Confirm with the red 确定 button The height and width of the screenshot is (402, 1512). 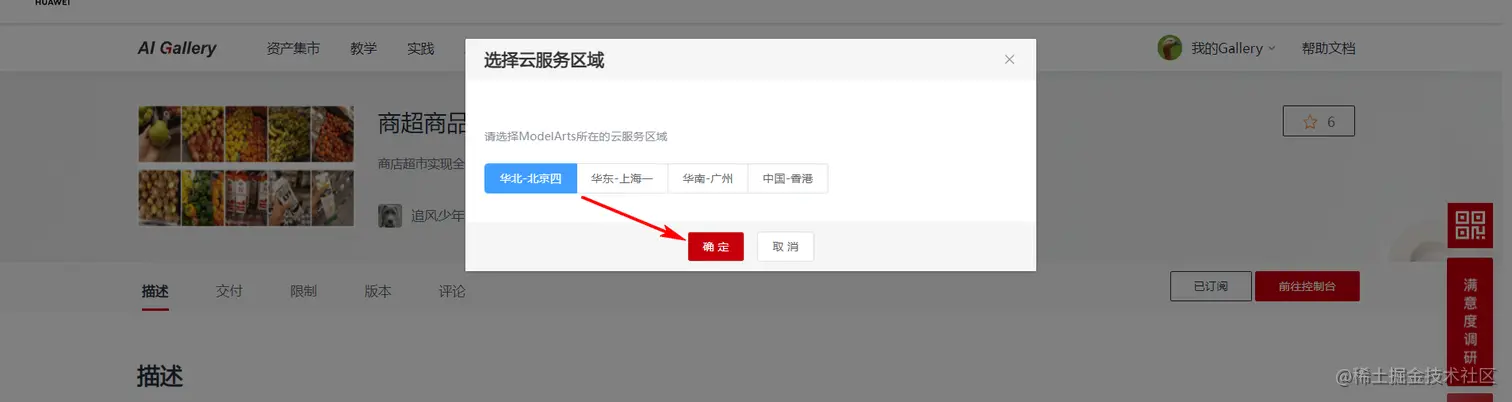click(x=716, y=246)
